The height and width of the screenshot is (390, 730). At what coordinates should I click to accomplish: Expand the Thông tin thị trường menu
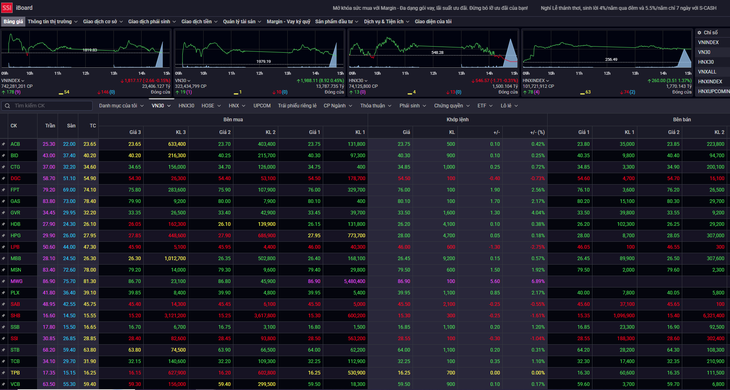pos(52,21)
